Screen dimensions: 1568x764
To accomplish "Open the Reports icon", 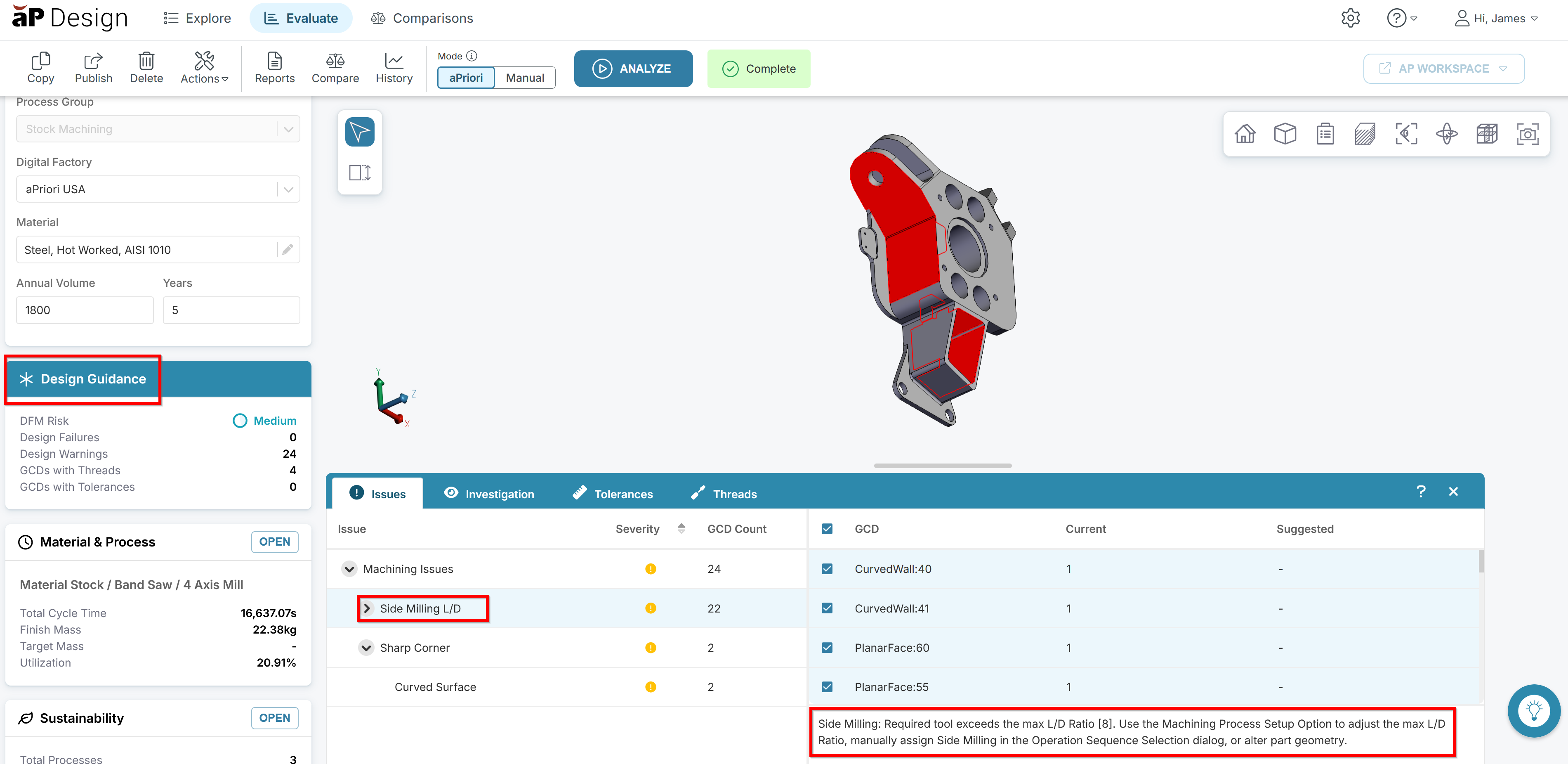I will [274, 68].
